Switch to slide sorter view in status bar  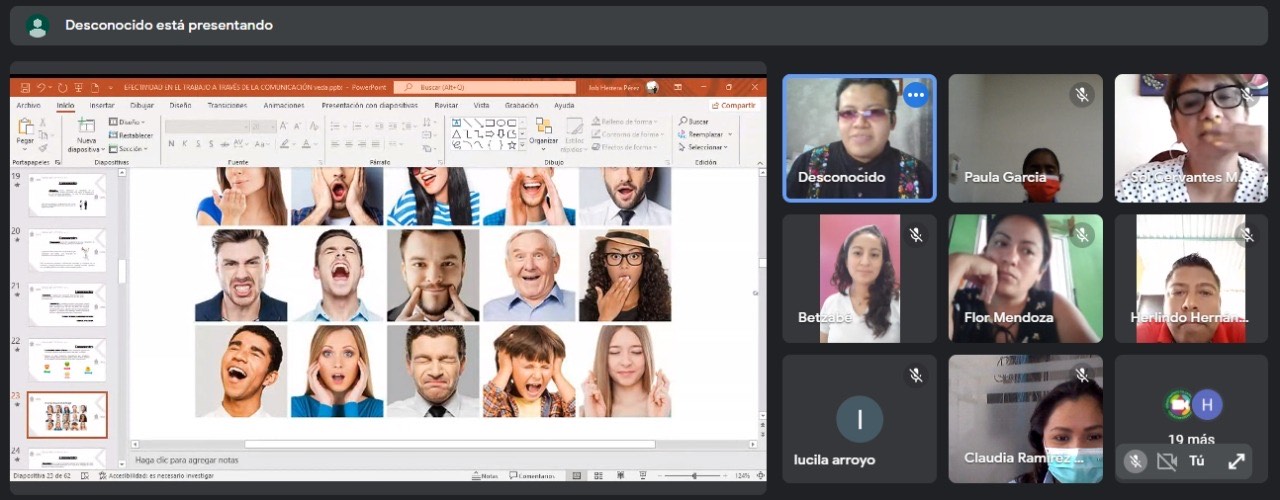click(597, 476)
